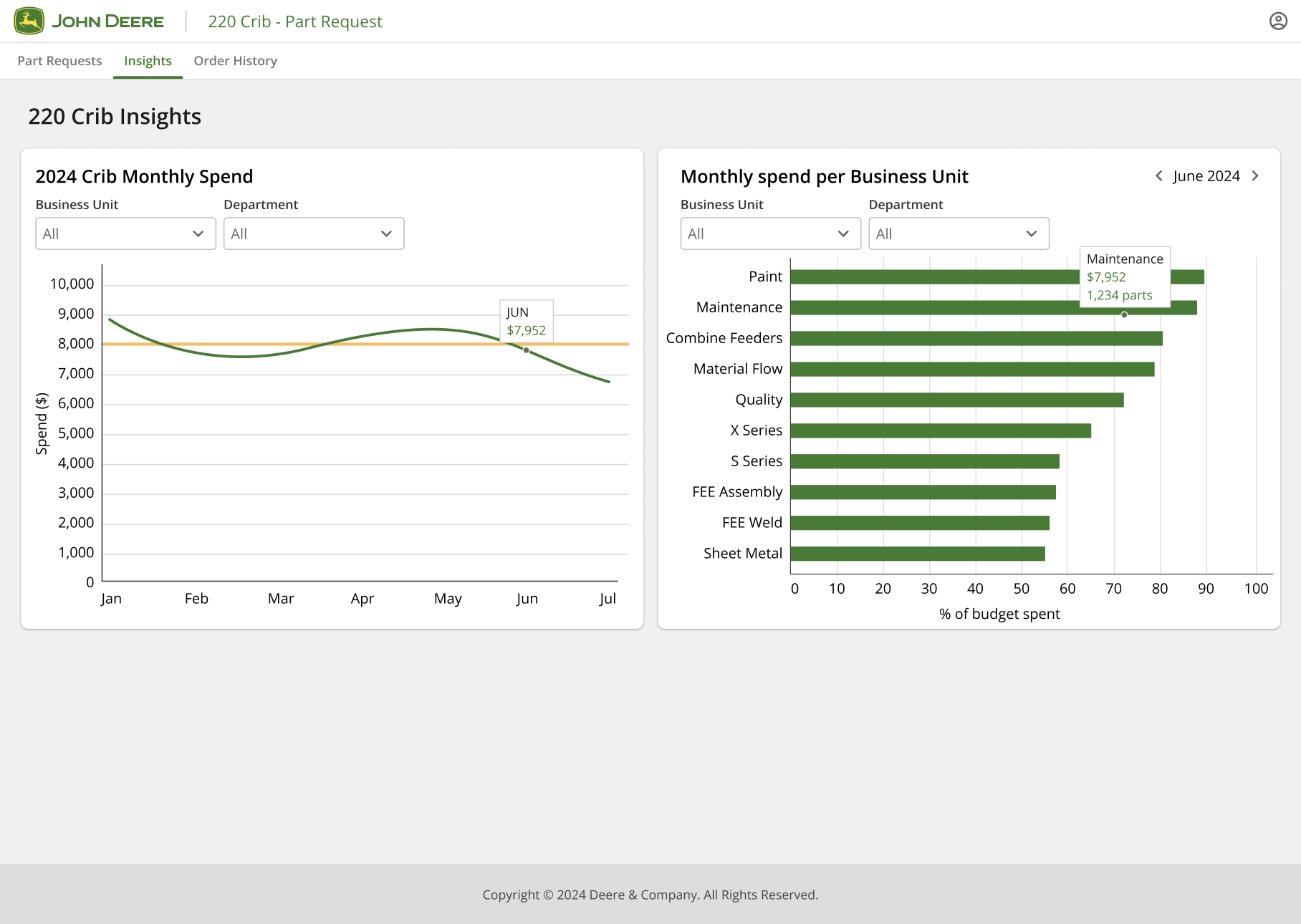Click the "2024 Crib Monthly Spend" heading
This screenshot has height=924, width=1301.
pyautogui.click(x=144, y=177)
